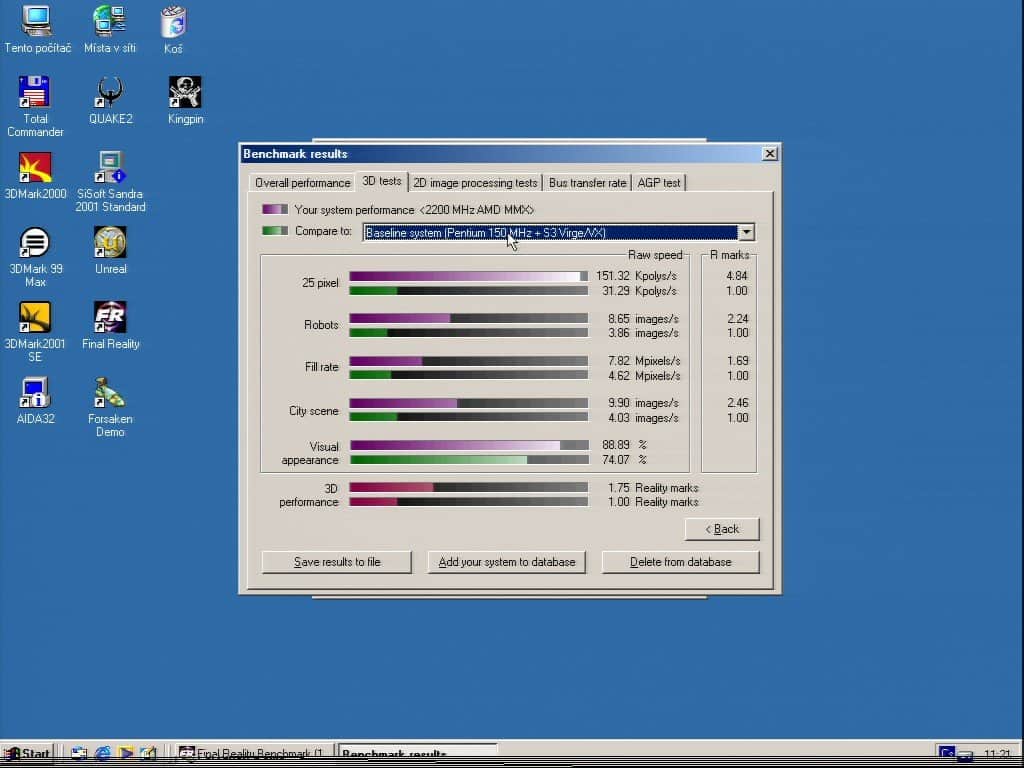Viewport: 1024px width, 768px height.
Task: Launch the QUAKE2 shortcut
Action: (110, 93)
